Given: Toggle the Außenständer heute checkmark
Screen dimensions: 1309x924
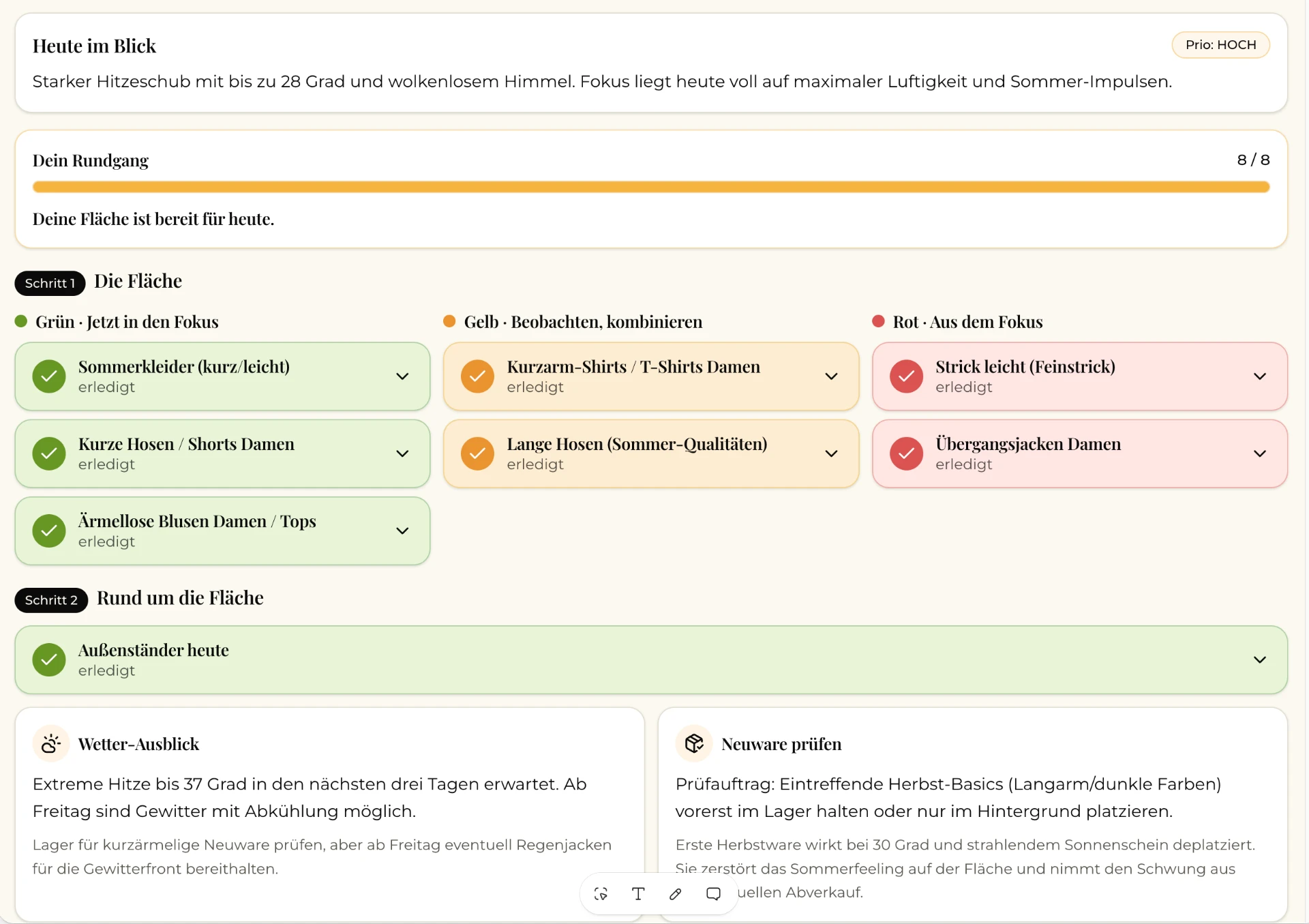Looking at the screenshot, I should pyautogui.click(x=49, y=659).
